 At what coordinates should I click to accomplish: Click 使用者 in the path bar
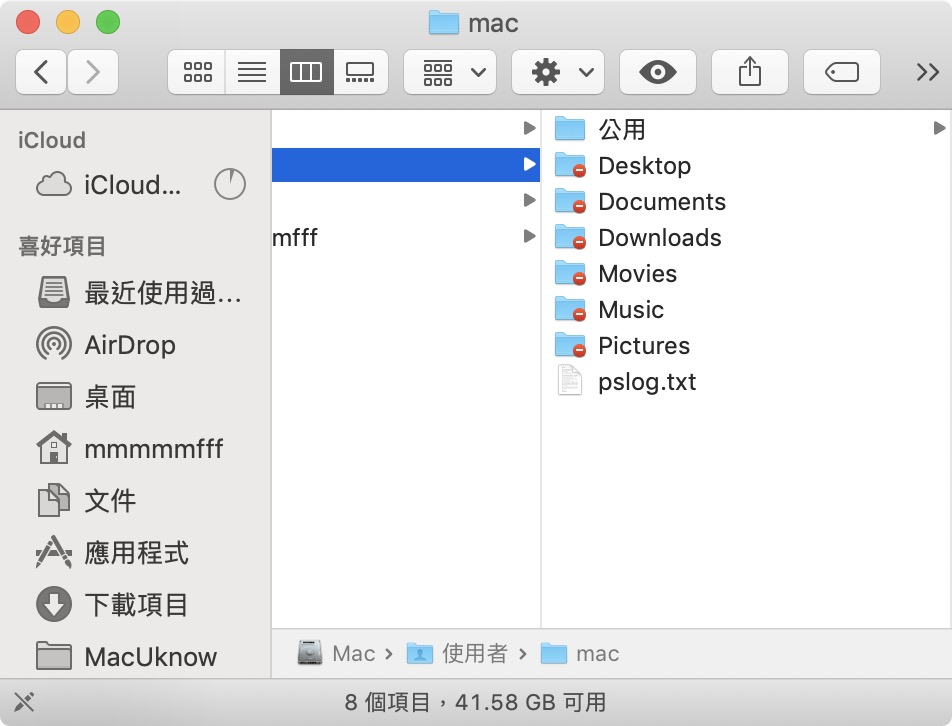click(474, 654)
